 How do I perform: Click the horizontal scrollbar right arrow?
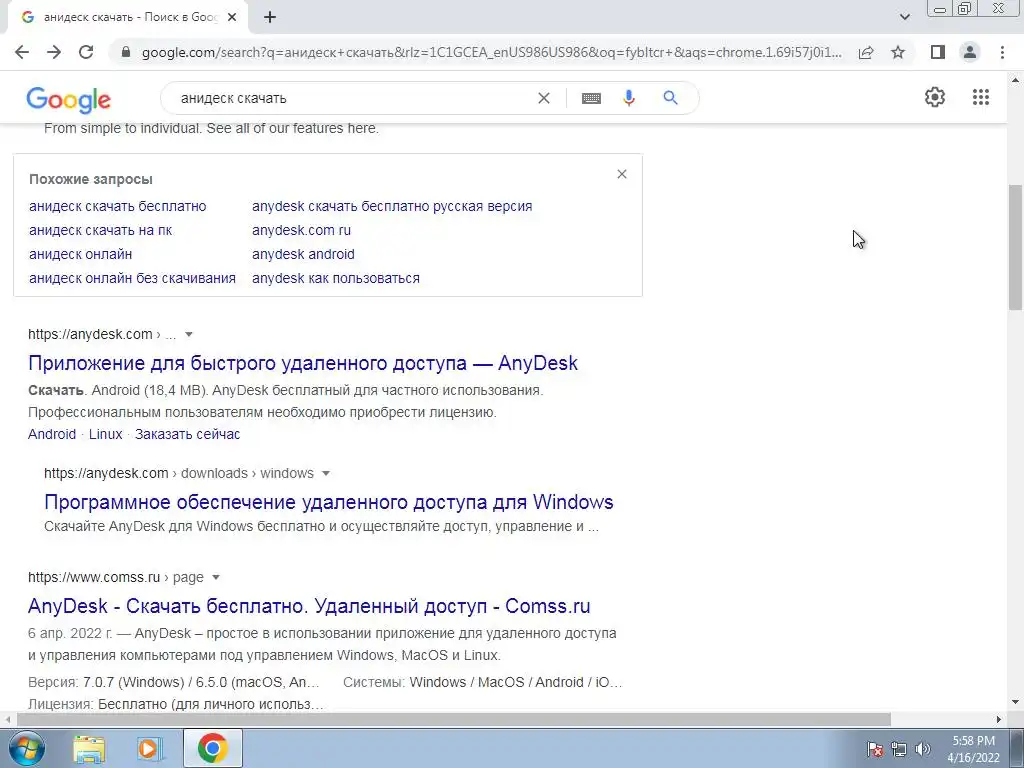click(x=999, y=719)
